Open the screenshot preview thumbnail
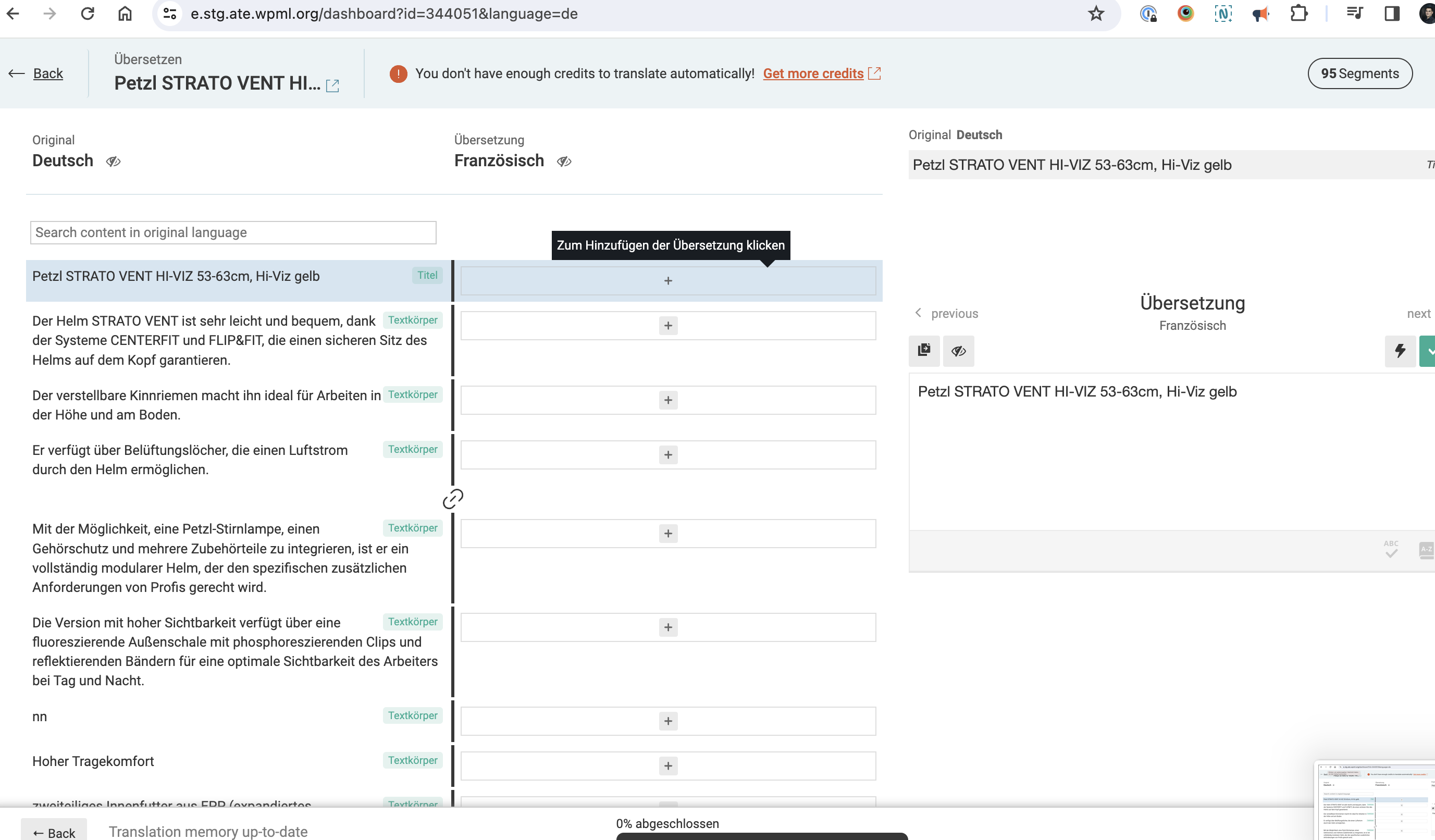Screen dimensions: 1435x840 (x=1375, y=800)
